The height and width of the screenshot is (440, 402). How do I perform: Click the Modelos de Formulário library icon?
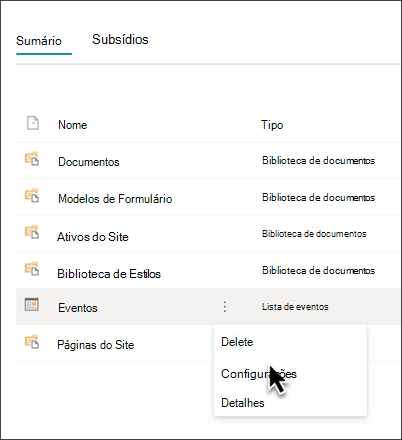pos(32,195)
